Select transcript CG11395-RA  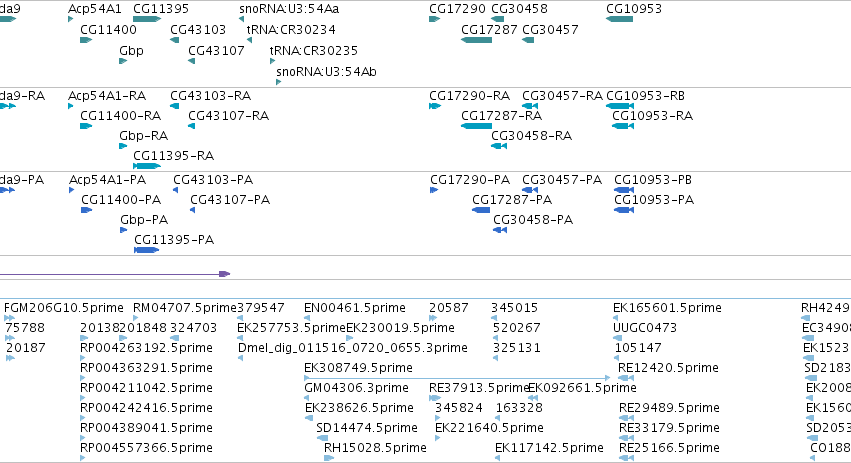(174, 156)
